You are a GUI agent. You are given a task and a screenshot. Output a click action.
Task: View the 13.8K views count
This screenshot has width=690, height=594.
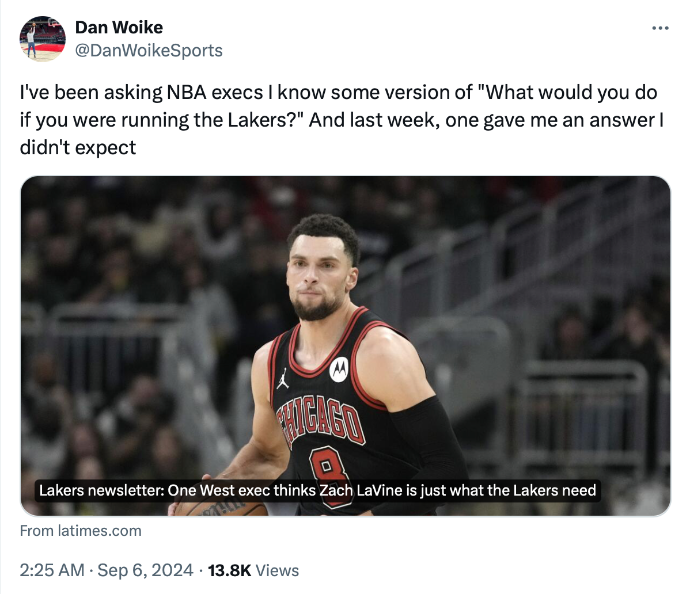point(229,570)
